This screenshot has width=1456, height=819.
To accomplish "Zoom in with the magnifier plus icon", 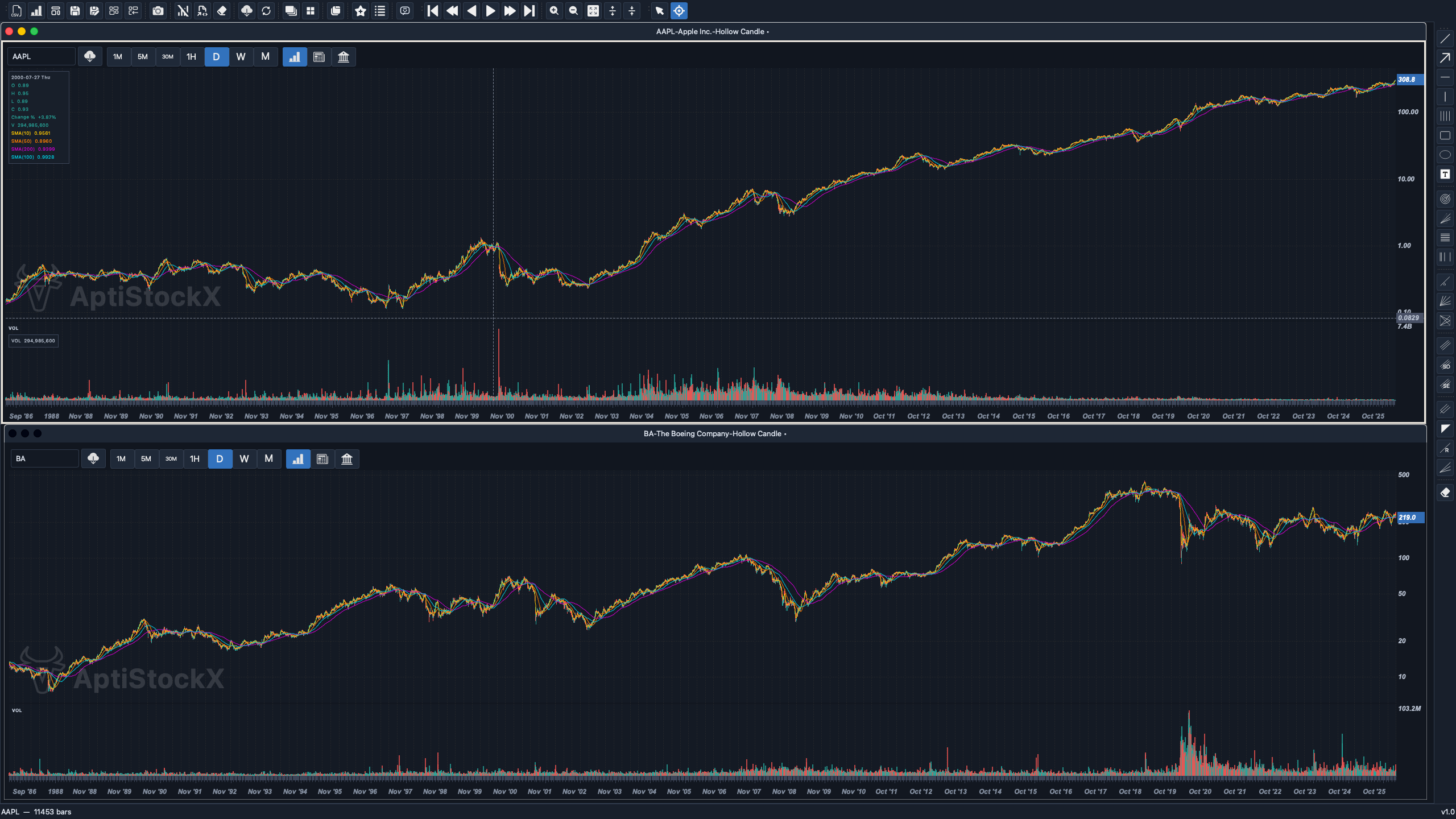I will 554,11.
